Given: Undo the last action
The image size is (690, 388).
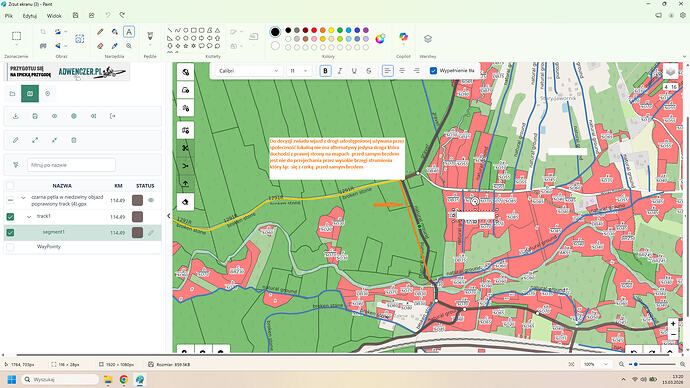Looking at the screenshot, I should 107,15.
